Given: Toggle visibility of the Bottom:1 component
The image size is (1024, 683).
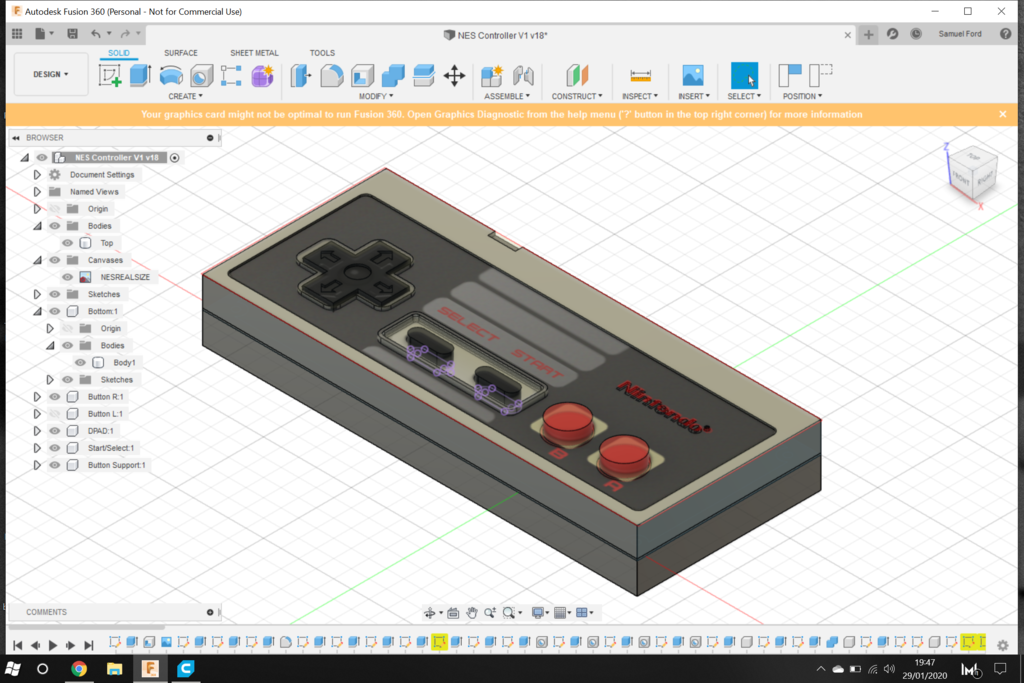Looking at the screenshot, I should click(x=55, y=311).
